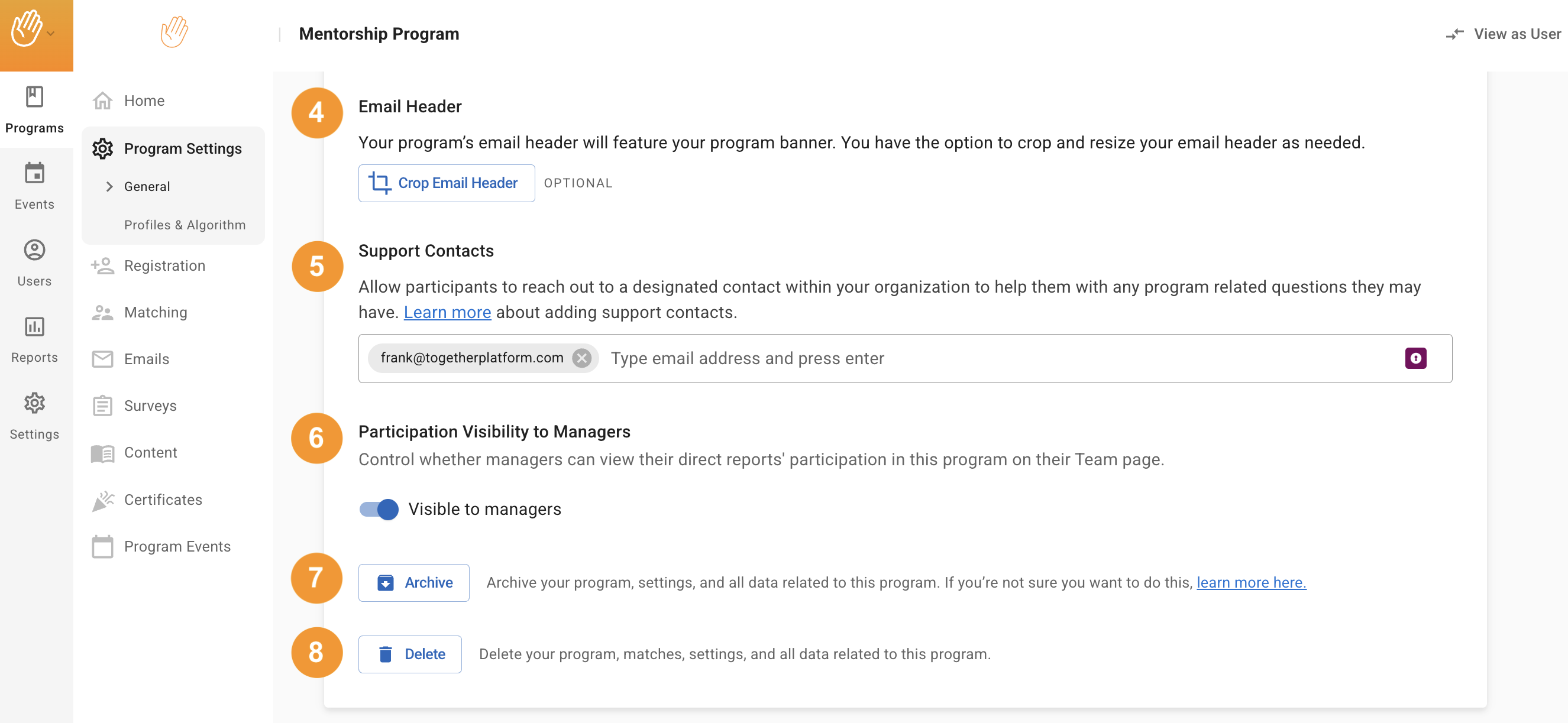Expand the General settings chevron
Screen dimensions: 1568x723
click(x=109, y=186)
